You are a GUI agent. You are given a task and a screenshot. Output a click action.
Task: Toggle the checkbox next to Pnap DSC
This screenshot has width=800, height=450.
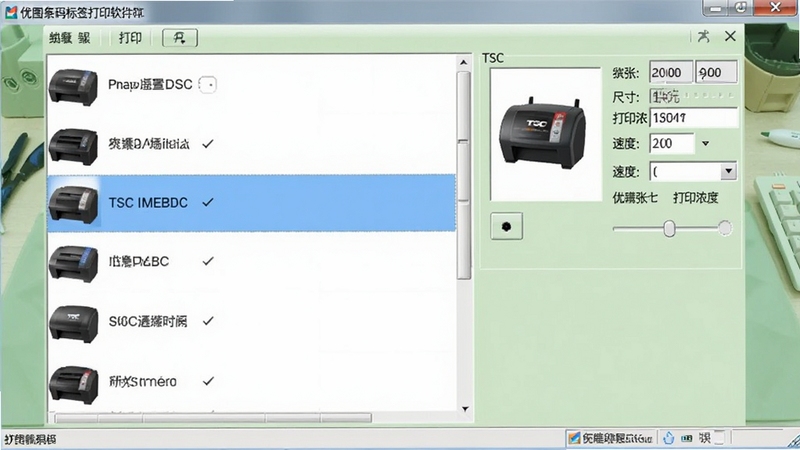coord(208,85)
